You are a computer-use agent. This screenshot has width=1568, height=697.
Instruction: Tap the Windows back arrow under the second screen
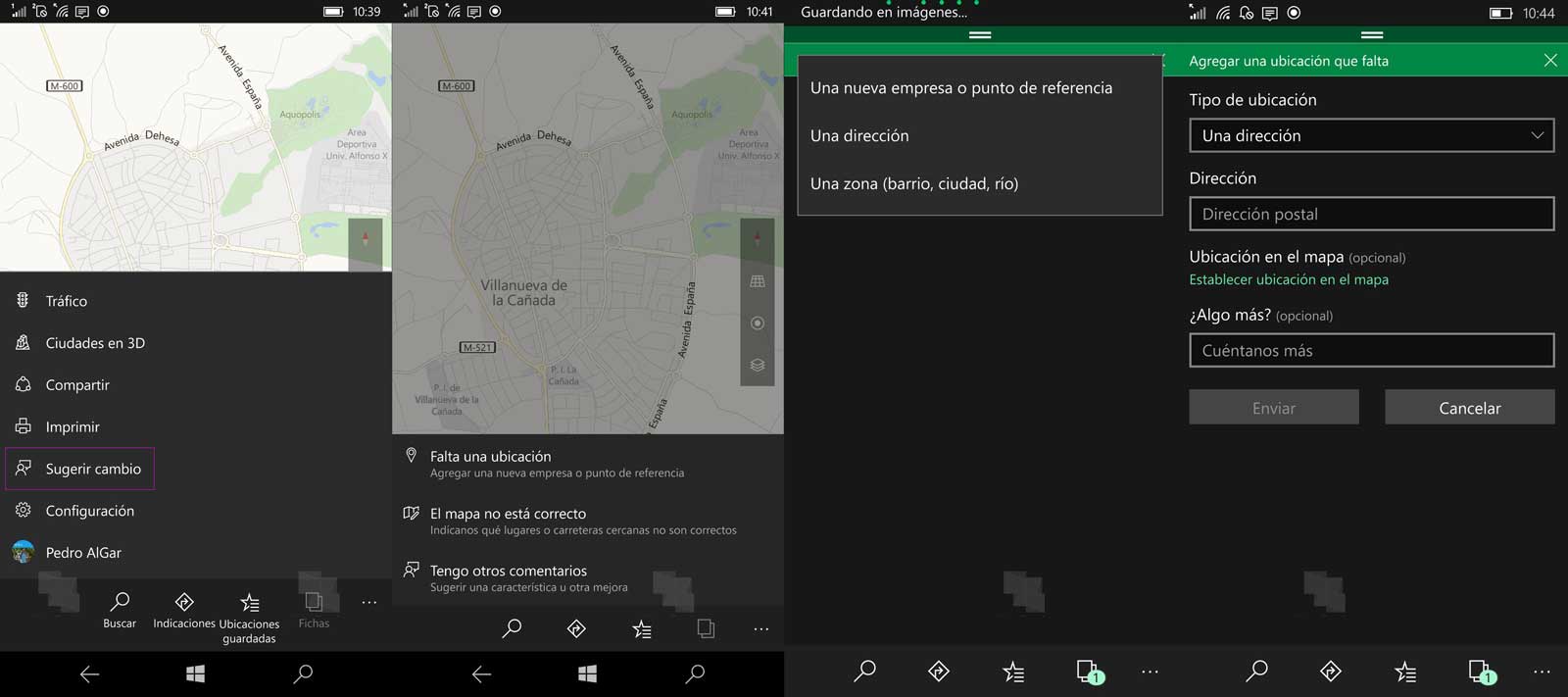click(x=481, y=673)
